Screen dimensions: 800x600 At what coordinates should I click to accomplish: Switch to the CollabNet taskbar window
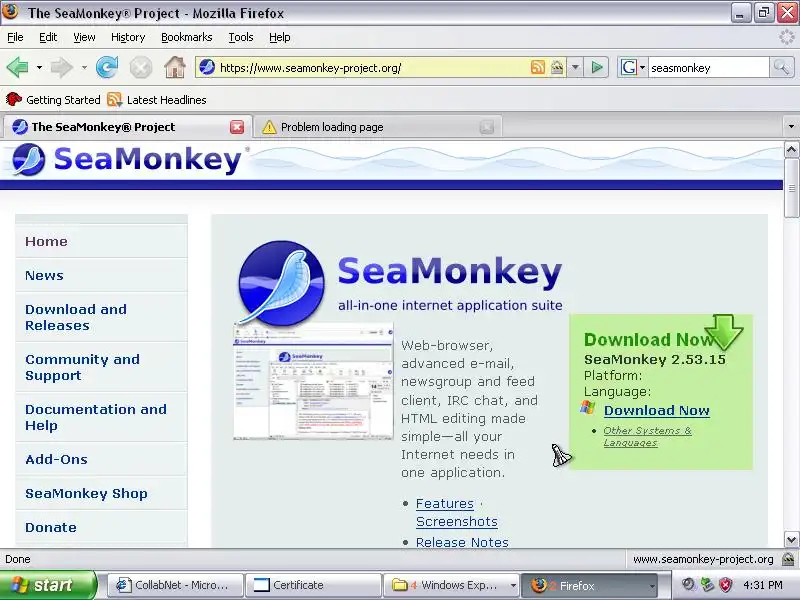pos(174,585)
